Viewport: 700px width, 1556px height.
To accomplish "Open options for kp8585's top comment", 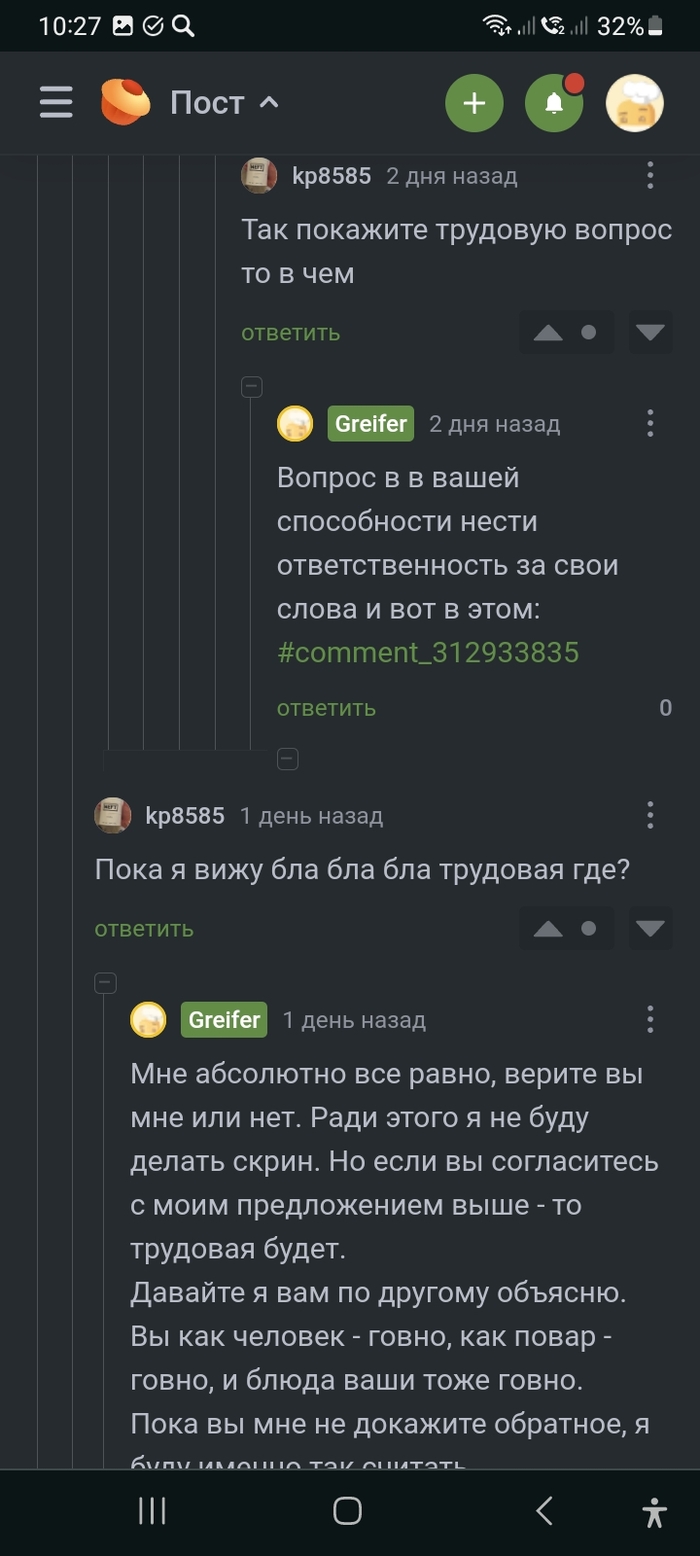I will [x=650, y=176].
